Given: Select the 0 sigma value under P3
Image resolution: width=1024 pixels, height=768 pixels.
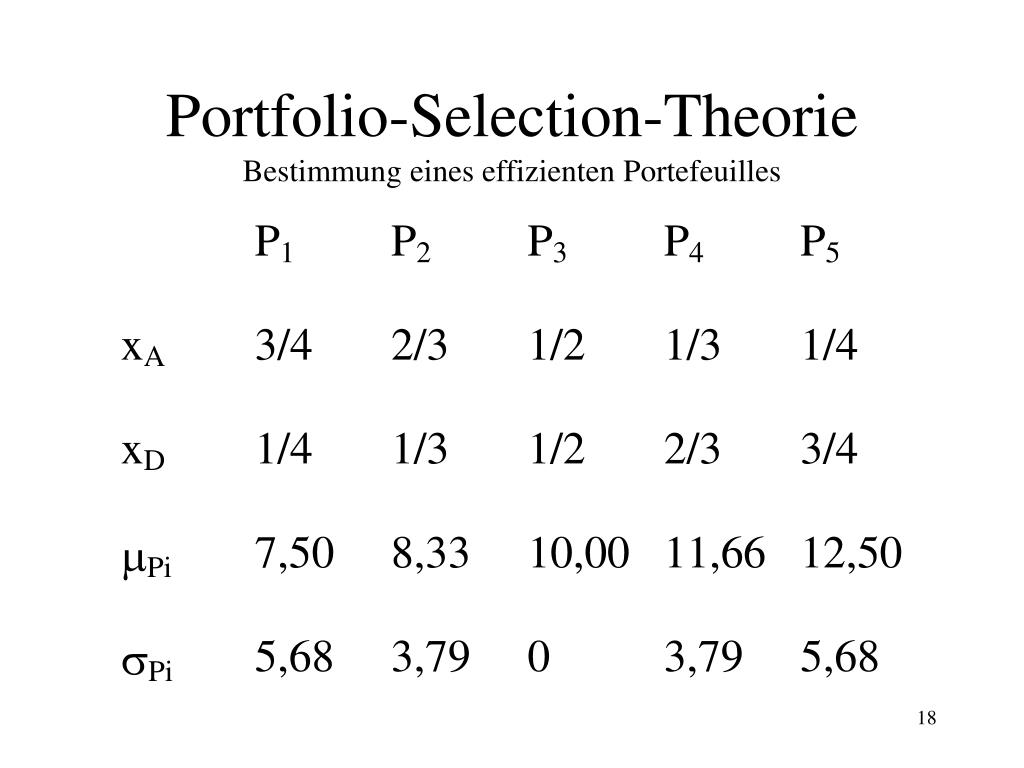Looking at the screenshot, I should [539, 656].
